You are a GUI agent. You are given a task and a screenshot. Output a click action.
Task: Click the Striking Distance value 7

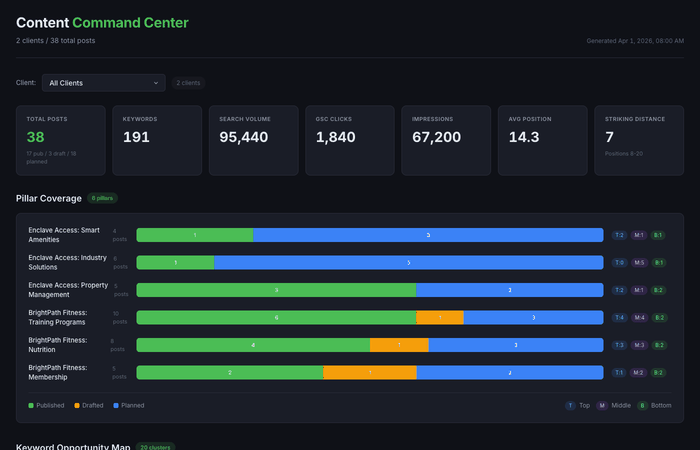[x=609, y=137]
